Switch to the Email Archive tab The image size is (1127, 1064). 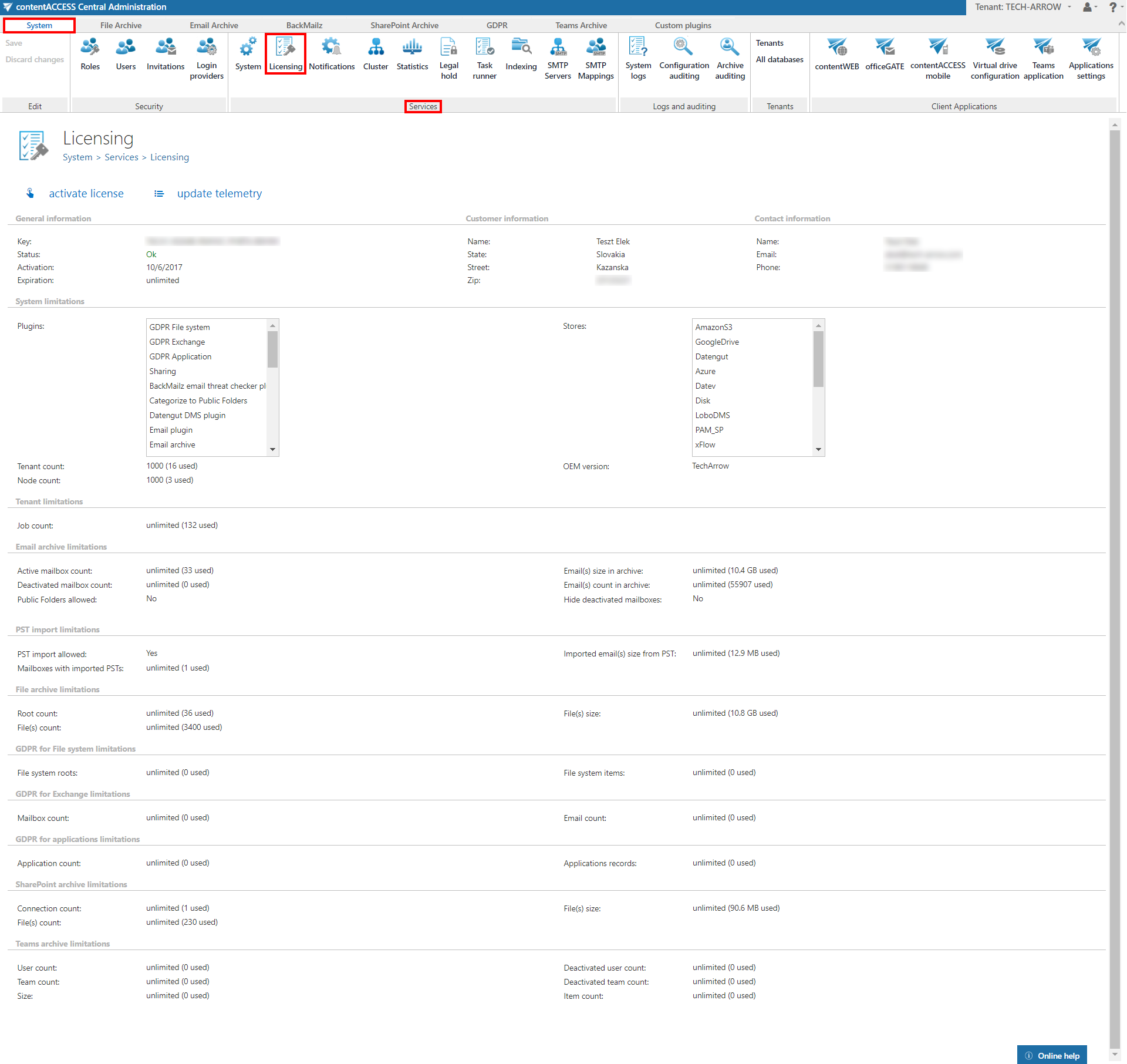tap(214, 25)
